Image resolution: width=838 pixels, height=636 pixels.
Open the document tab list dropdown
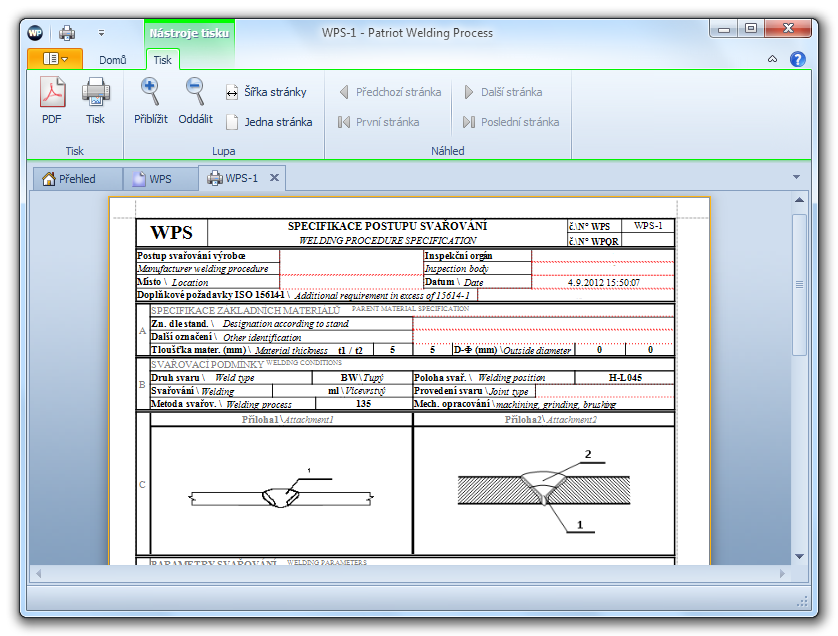[x=796, y=177]
